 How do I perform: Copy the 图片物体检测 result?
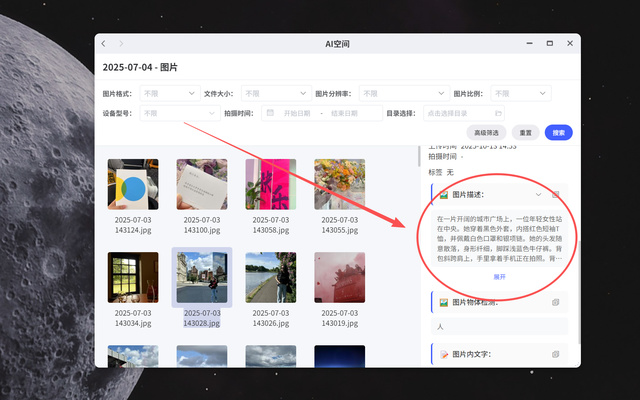pyautogui.click(x=556, y=302)
